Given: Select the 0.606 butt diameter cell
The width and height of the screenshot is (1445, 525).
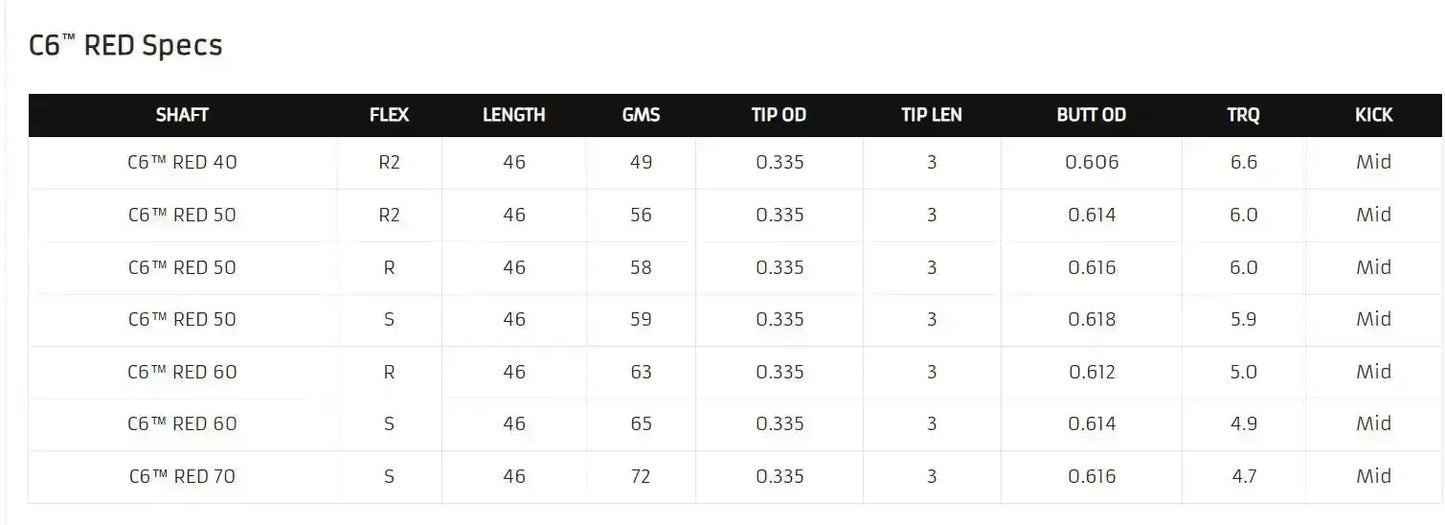Looking at the screenshot, I should click(1092, 162).
